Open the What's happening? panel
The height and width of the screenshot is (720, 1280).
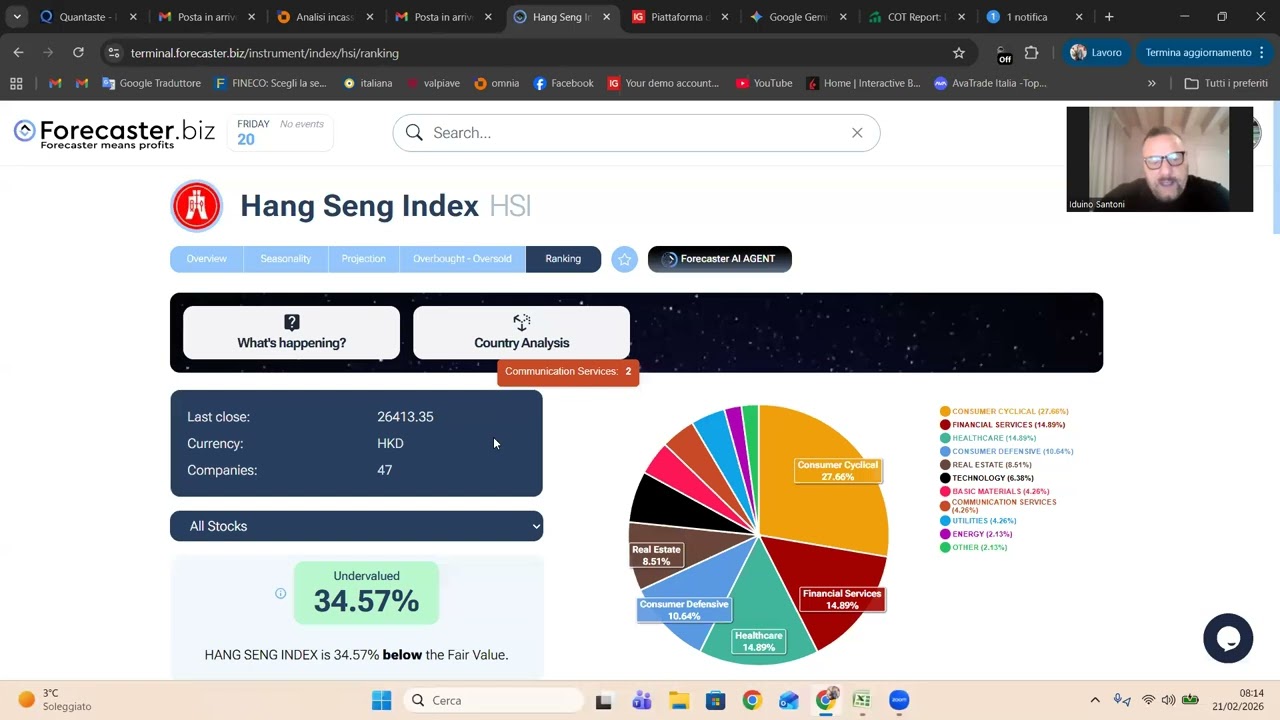pyautogui.click(x=291, y=332)
